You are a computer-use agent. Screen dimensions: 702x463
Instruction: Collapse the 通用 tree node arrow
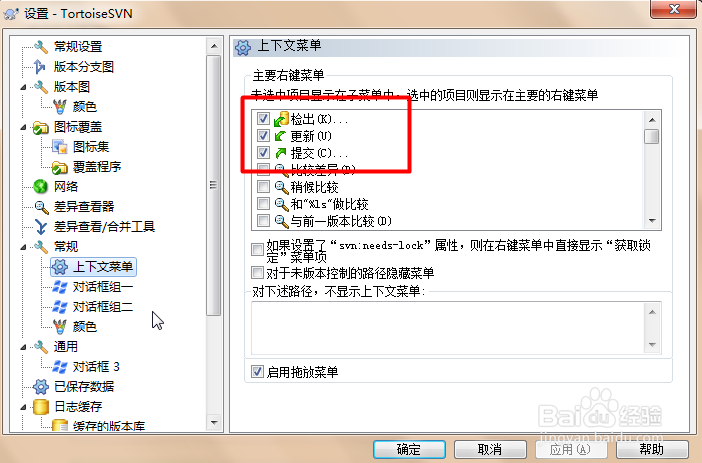[24, 347]
